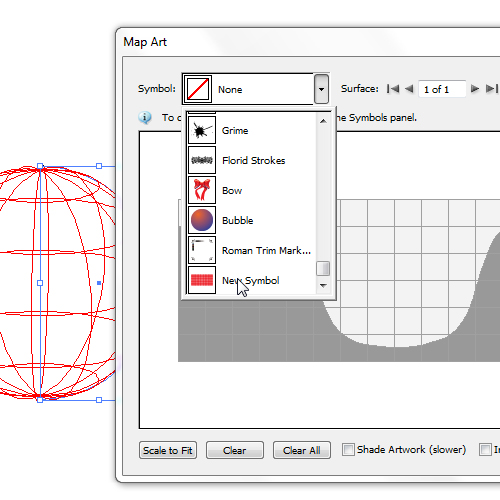Go to the next surface
Viewport: 500px width, 500px height.
(x=475, y=89)
